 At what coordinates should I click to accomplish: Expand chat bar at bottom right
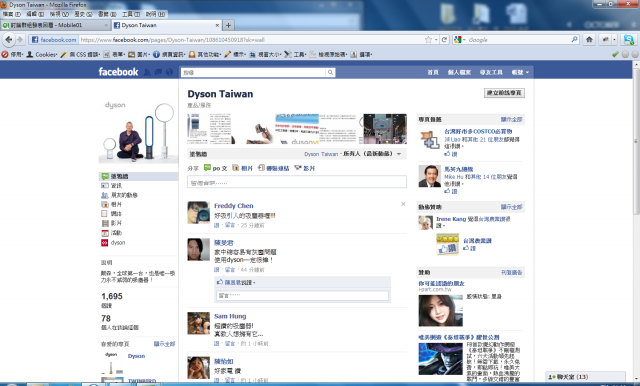586,377
